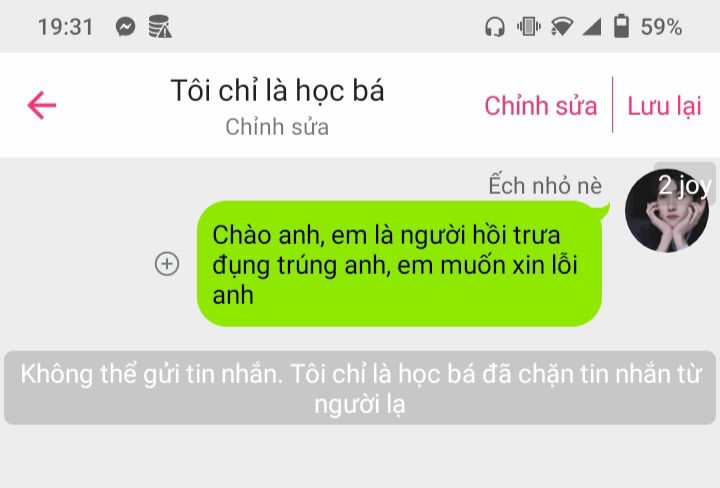
Task: Tap the green message bubble
Action: (399, 264)
